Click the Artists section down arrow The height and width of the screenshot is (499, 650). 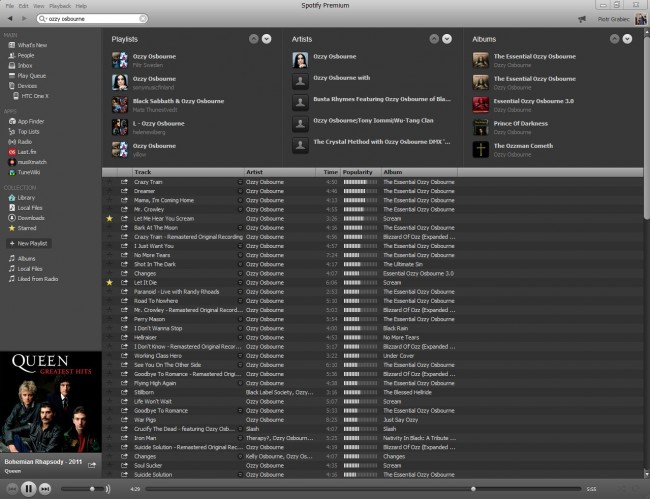447,39
